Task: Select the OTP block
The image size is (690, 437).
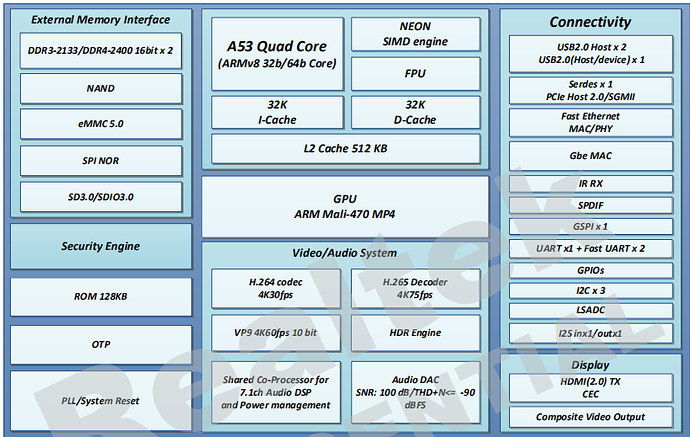Action: (x=101, y=345)
